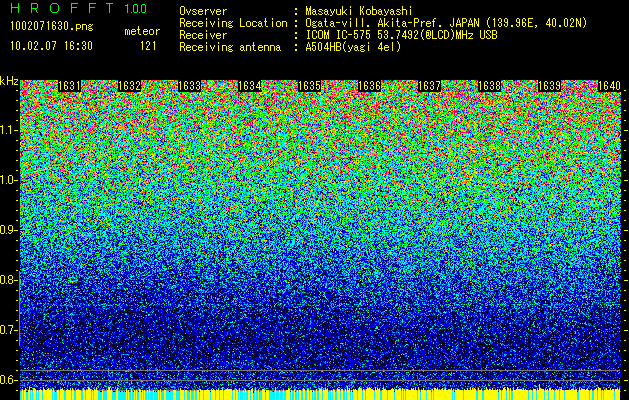Click the 1.0 frequency axis label

(x=8, y=180)
